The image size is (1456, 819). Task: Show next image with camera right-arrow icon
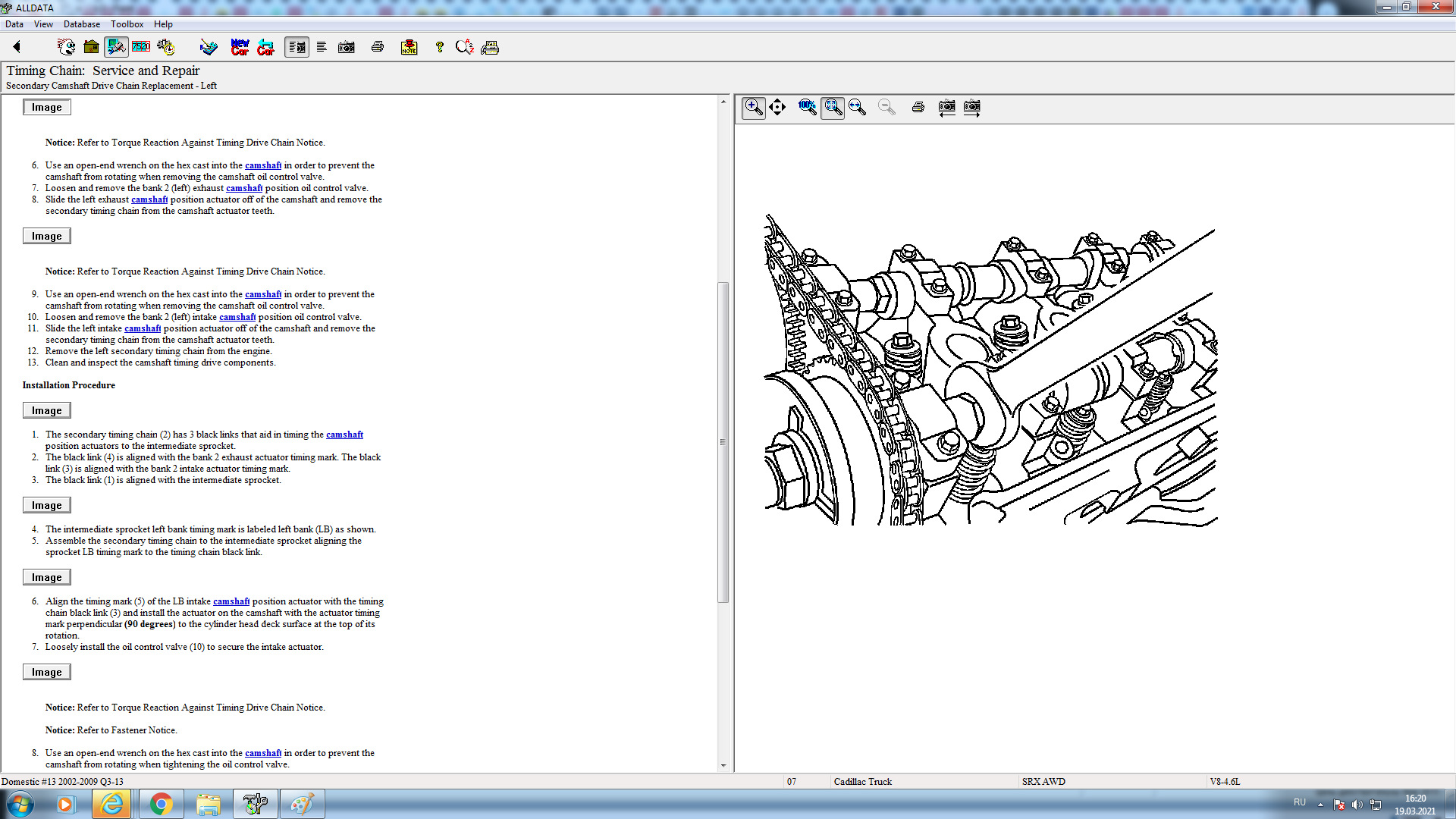tap(972, 107)
